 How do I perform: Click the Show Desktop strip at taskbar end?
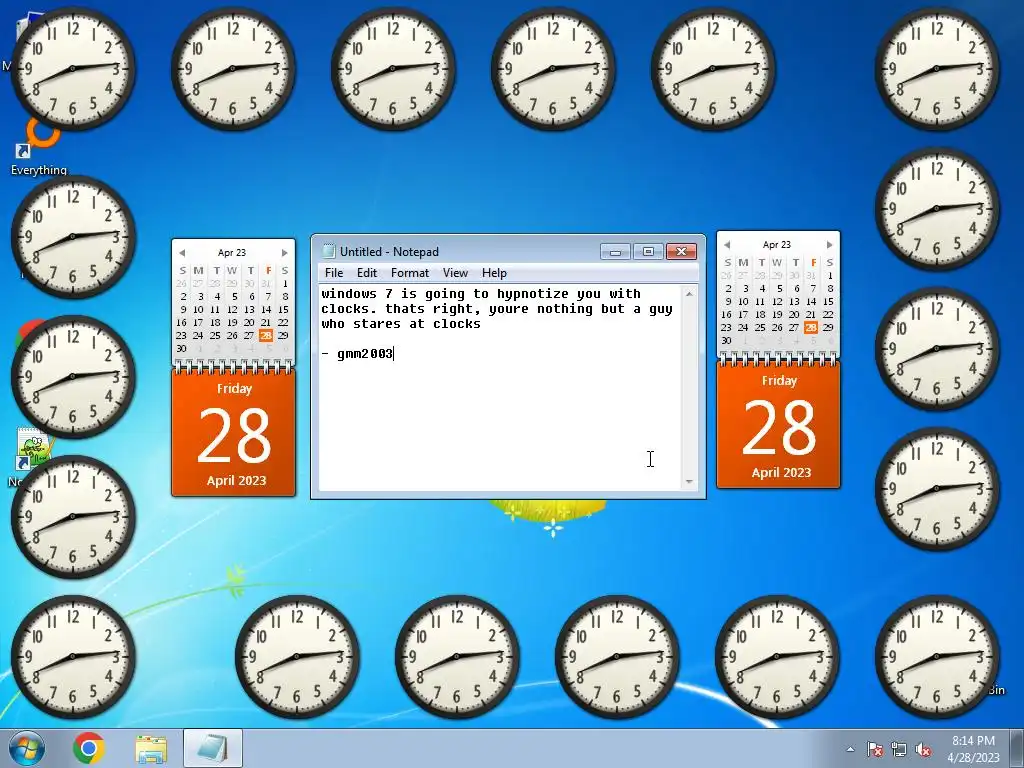click(1018, 748)
